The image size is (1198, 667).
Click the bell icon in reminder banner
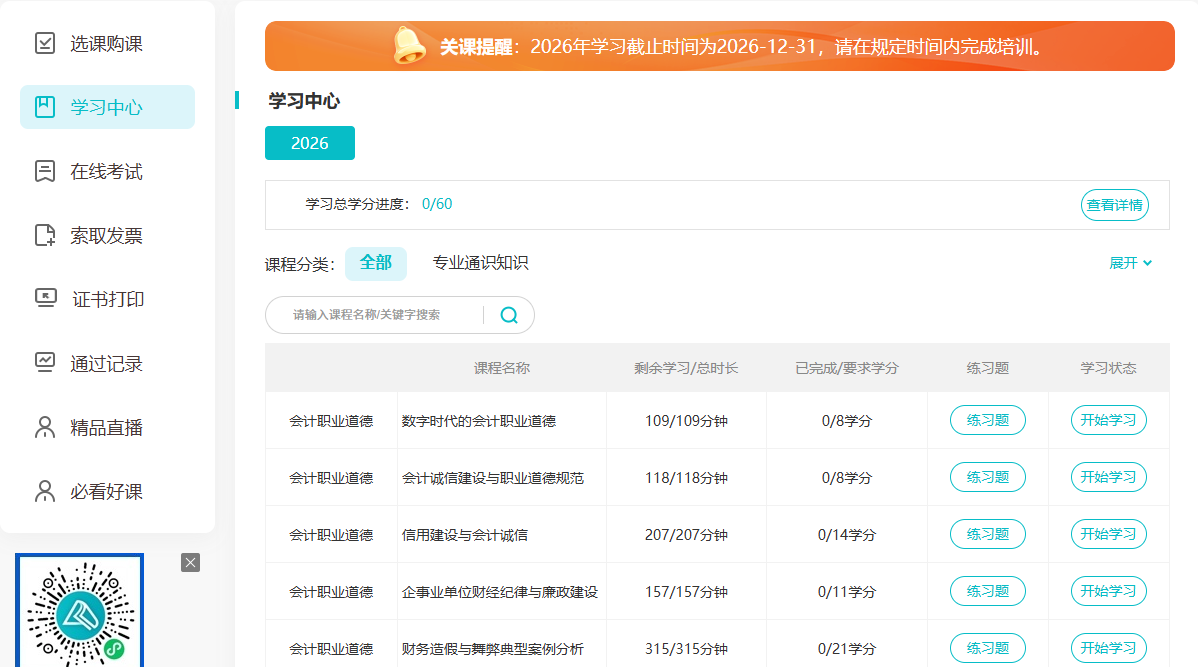pyautogui.click(x=409, y=45)
